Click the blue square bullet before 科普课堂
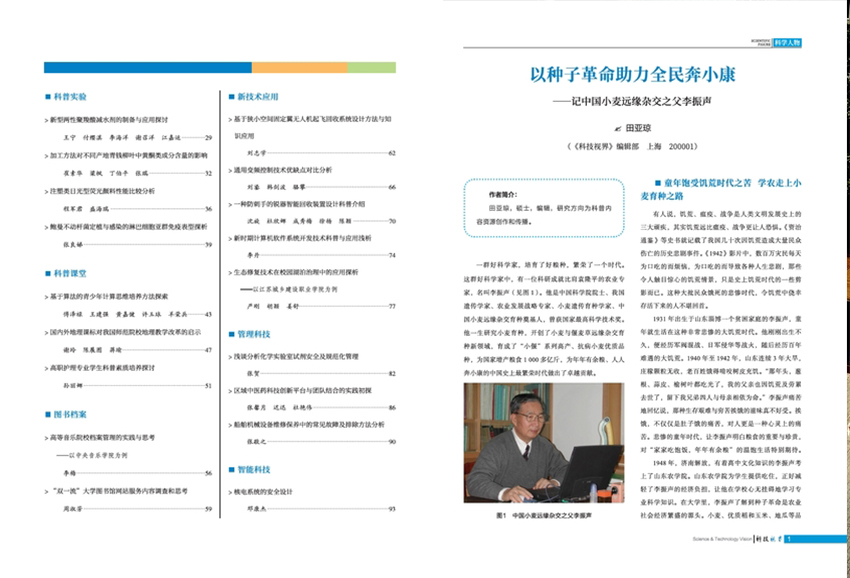The width and height of the screenshot is (850, 578). (x=48, y=272)
